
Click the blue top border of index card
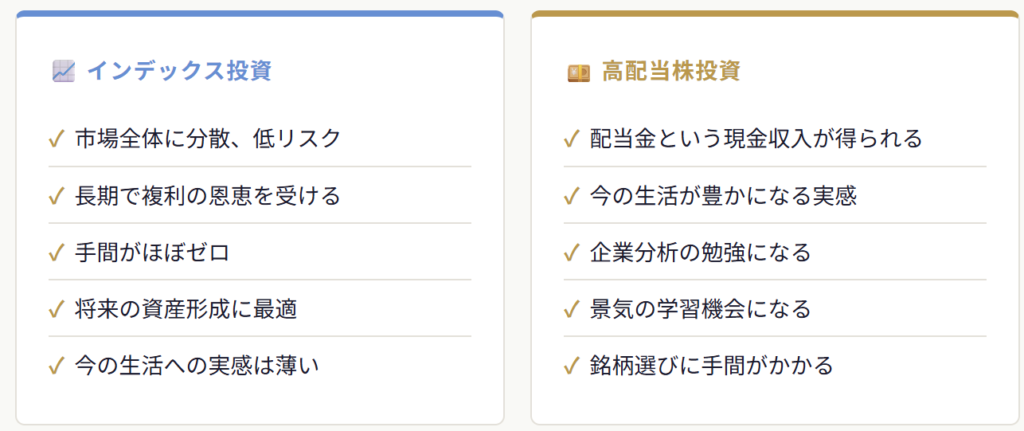click(x=260, y=14)
